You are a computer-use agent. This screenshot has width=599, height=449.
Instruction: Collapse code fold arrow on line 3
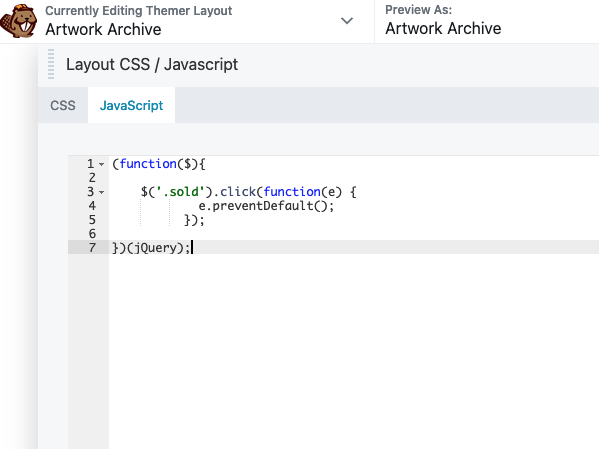102,192
